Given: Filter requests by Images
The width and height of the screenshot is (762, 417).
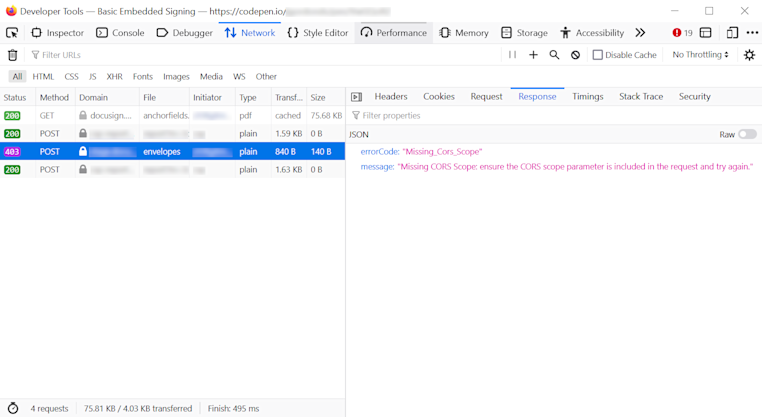Looking at the screenshot, I should click(176, 76).
